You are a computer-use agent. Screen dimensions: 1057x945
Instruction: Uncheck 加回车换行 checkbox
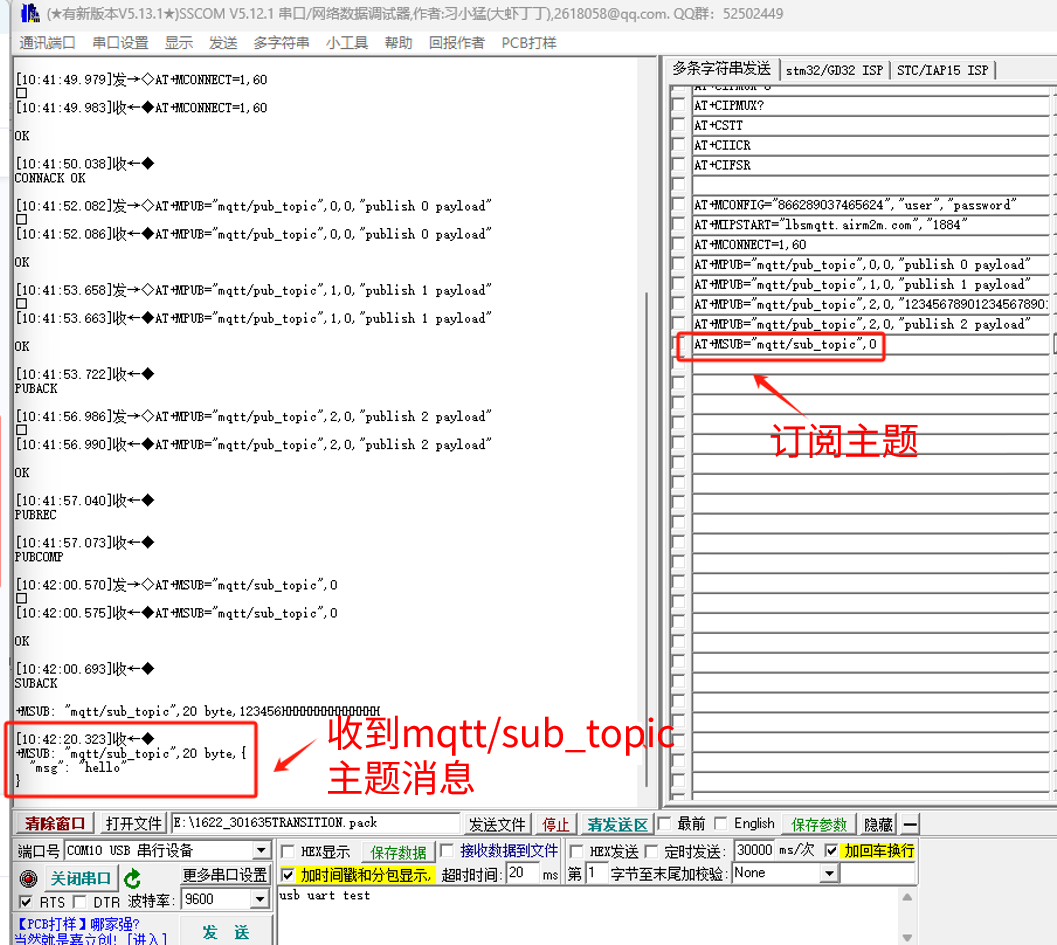tap(832, 851)
